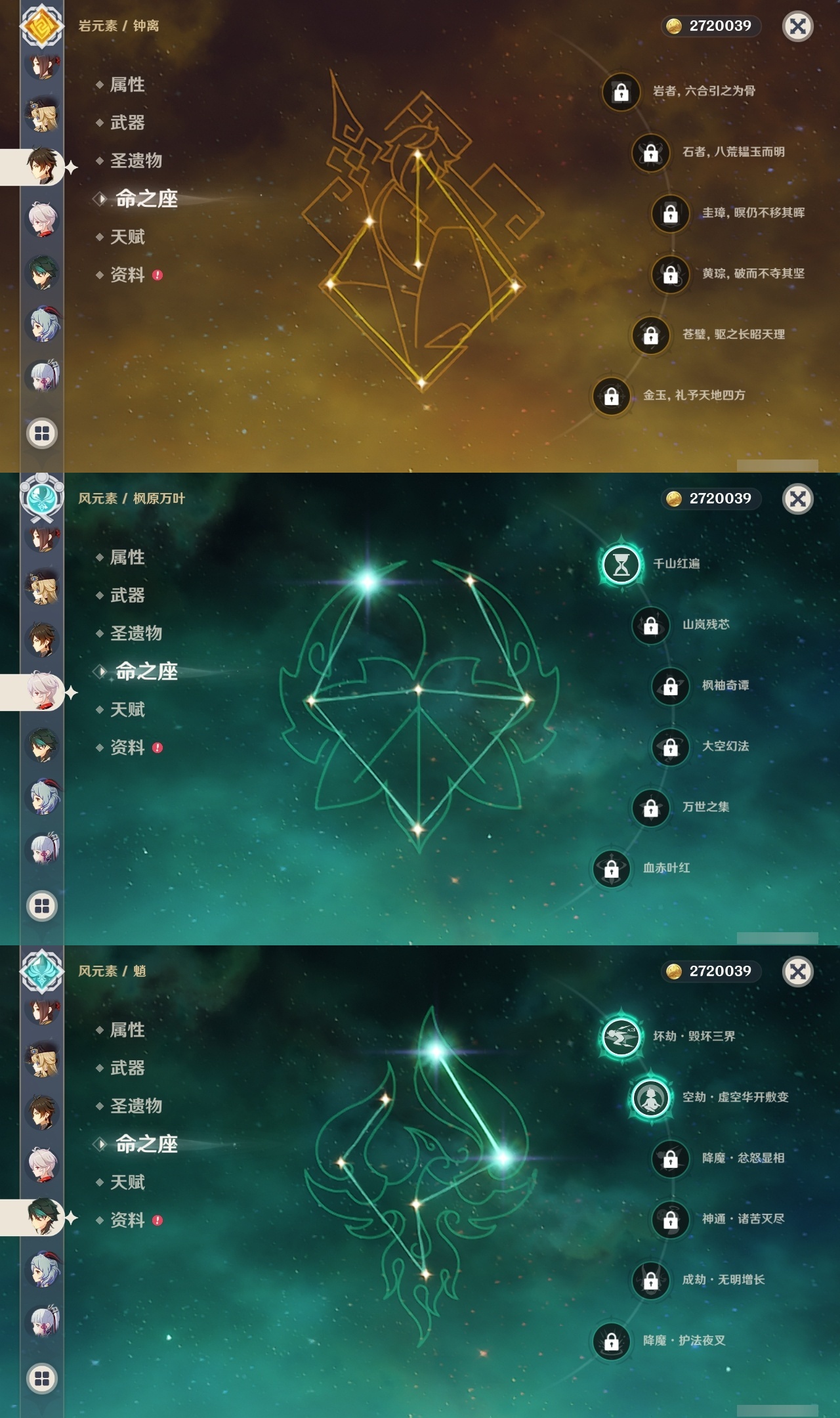Select Zhongli avatar in bottom panel sidebar
The height and width of the screenshot is (1418, 840).
click(43, 1112)
